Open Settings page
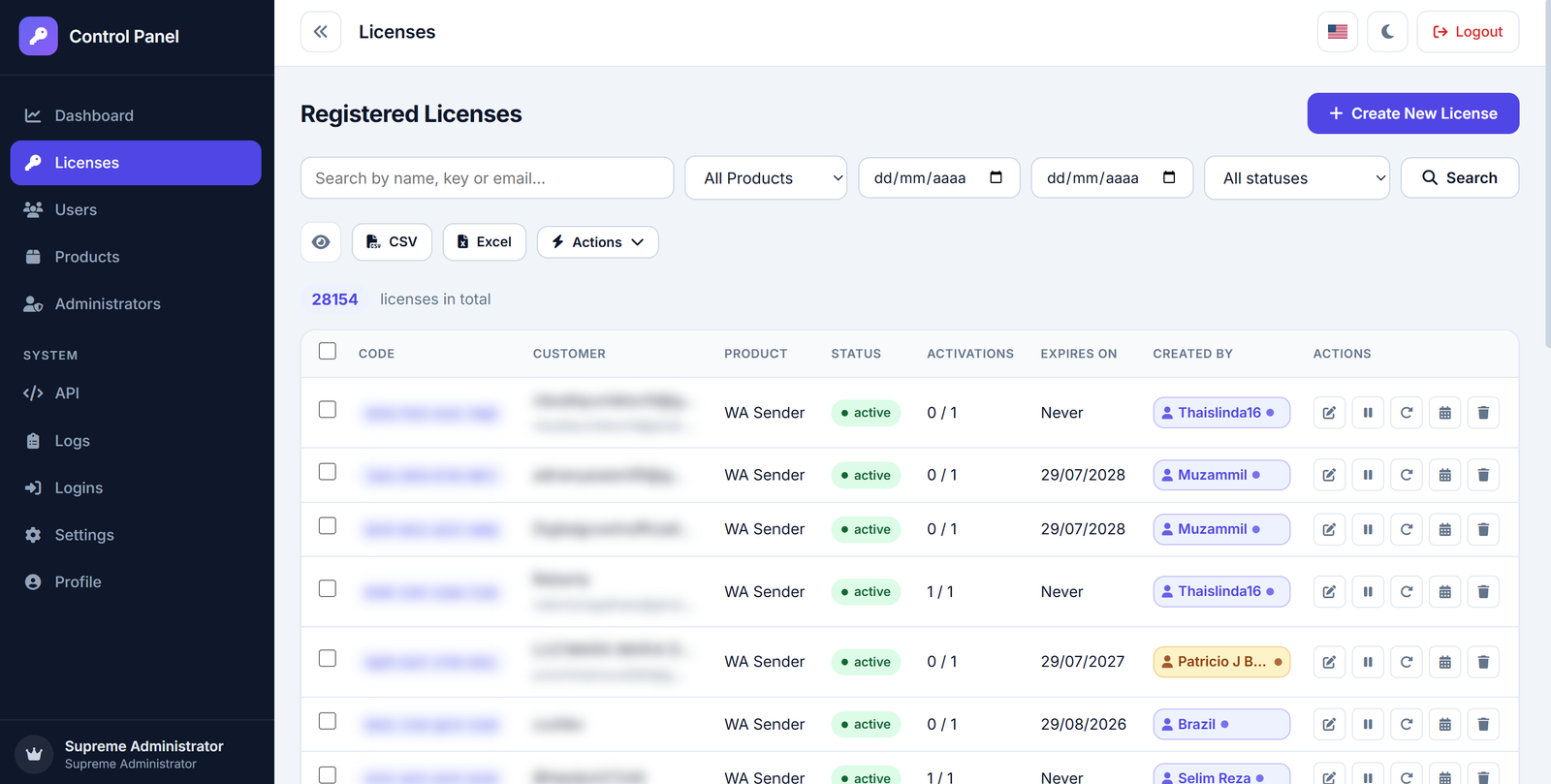Viewport: 1551px width, 784px height. tap(136, 535)
